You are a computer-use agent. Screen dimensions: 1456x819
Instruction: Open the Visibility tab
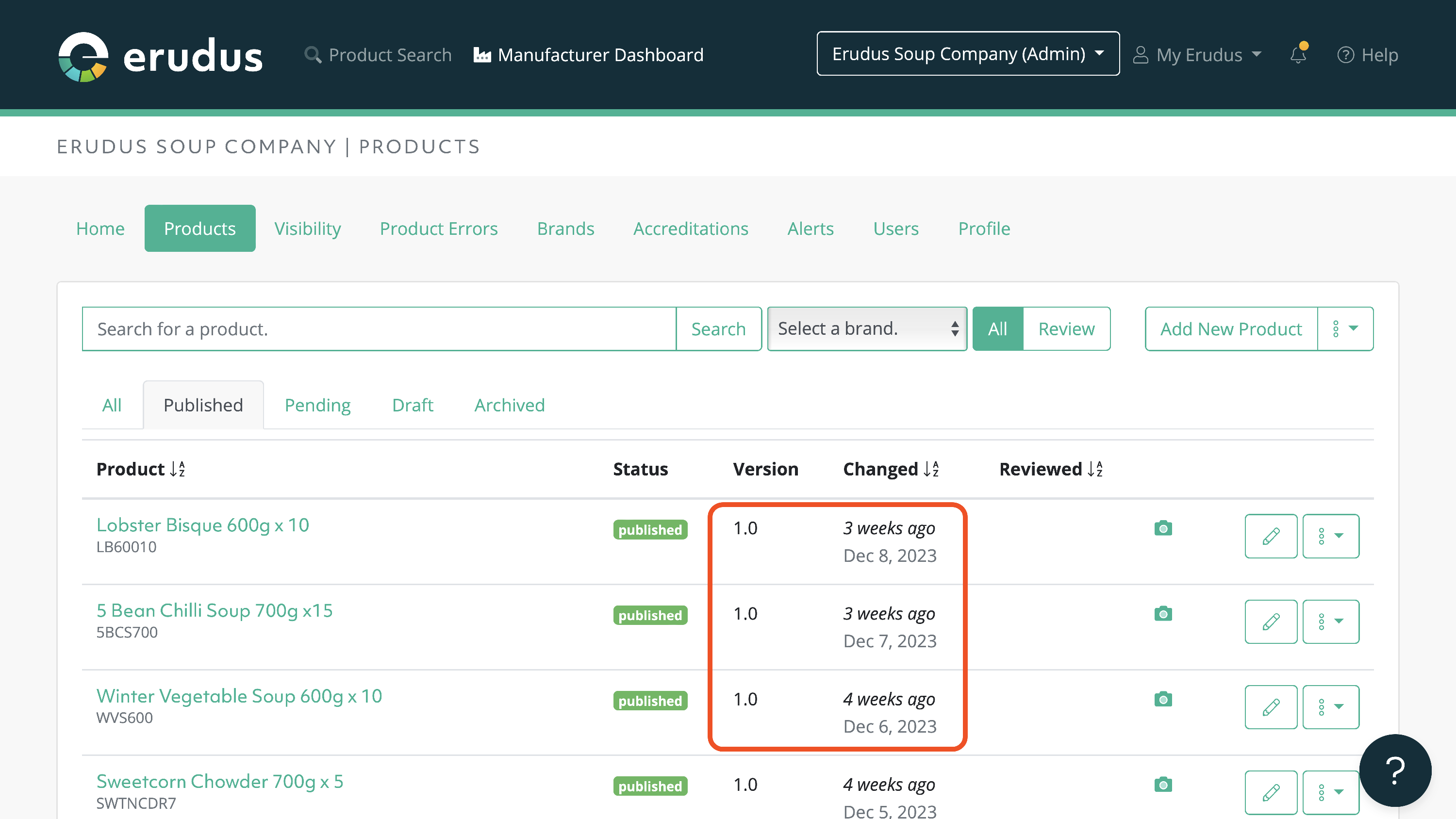coord(308,229)
